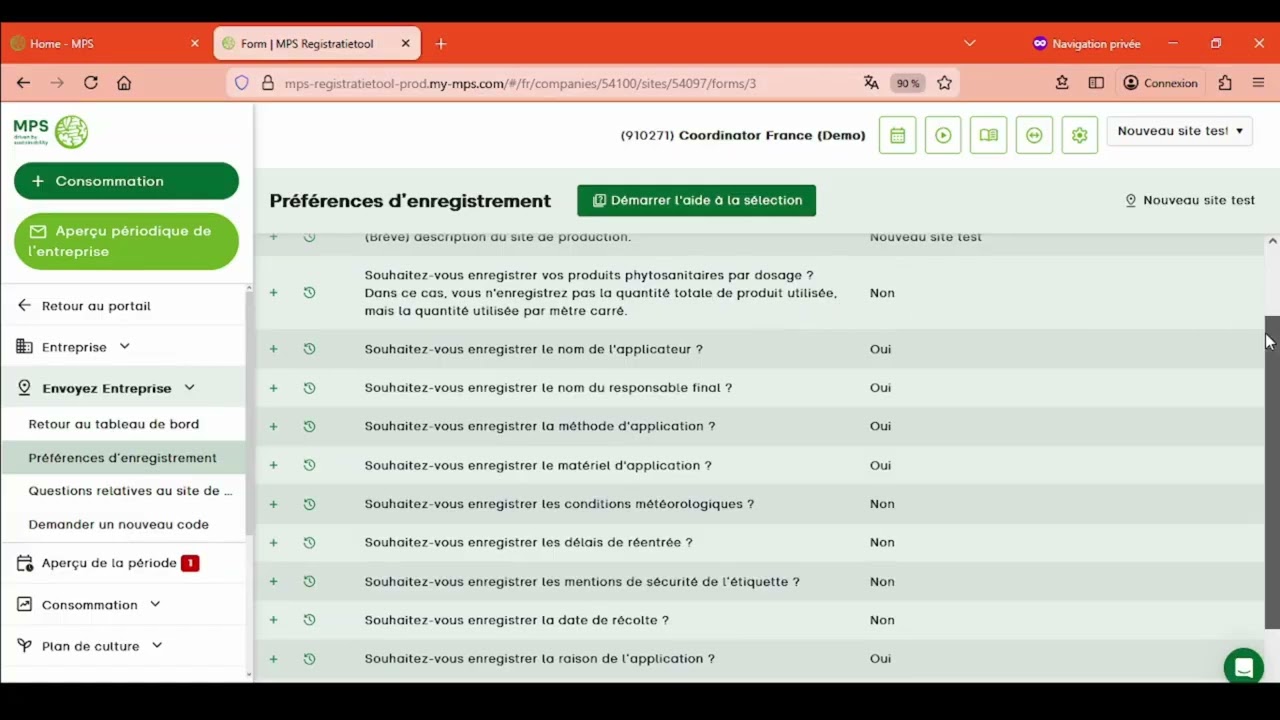
Task: Reload the browser page
Action: [x=91, y=83]
